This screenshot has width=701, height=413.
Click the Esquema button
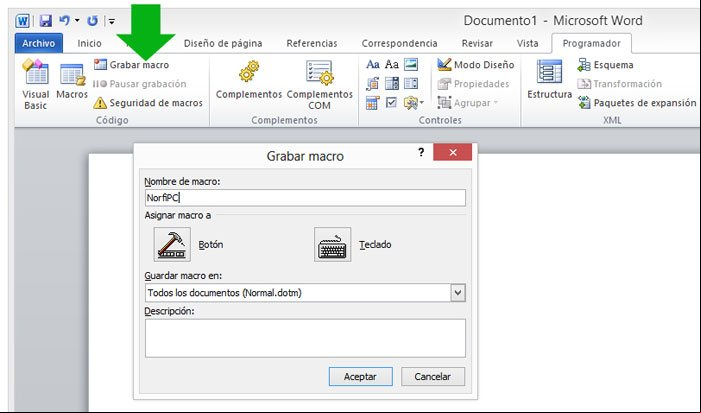pyautogui.click(x=605, y=65)
